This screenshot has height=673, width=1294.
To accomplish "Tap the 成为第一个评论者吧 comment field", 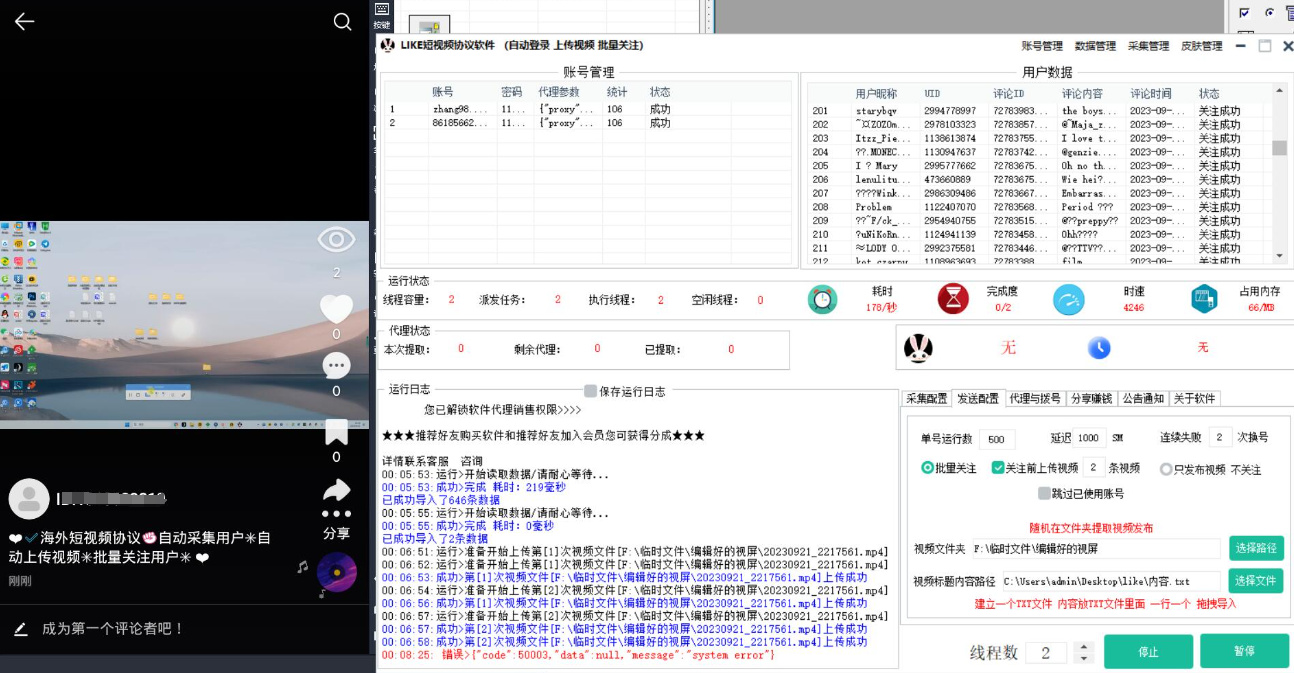I will [x=113, y=629].
